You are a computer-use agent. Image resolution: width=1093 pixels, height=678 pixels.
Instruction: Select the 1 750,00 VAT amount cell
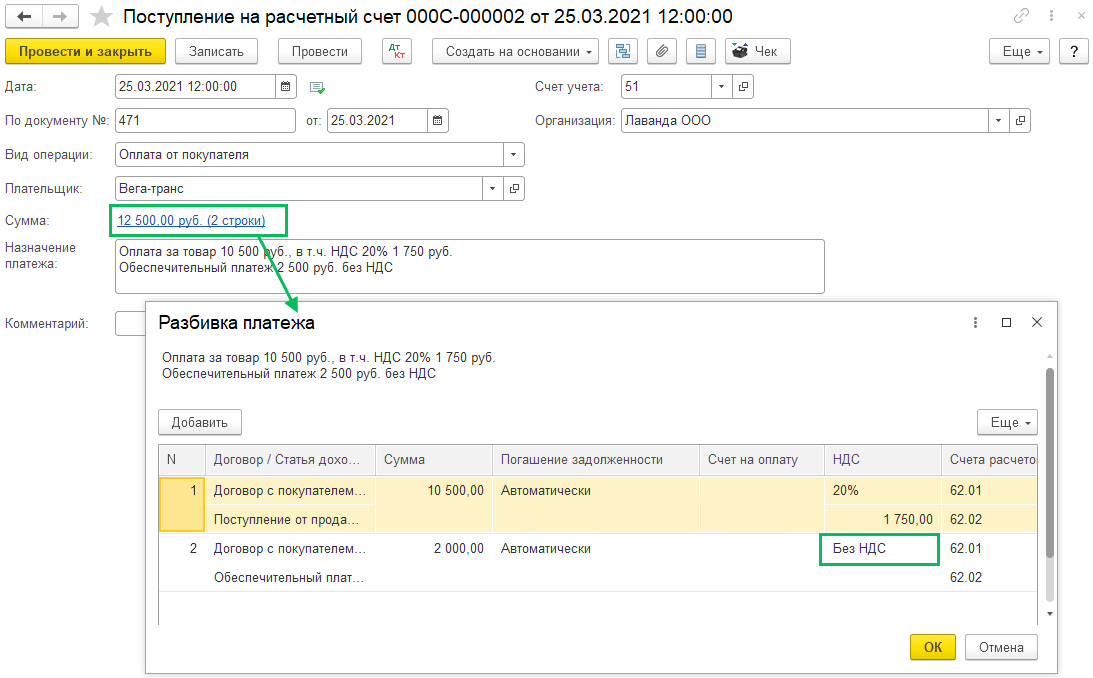(882, 519)
